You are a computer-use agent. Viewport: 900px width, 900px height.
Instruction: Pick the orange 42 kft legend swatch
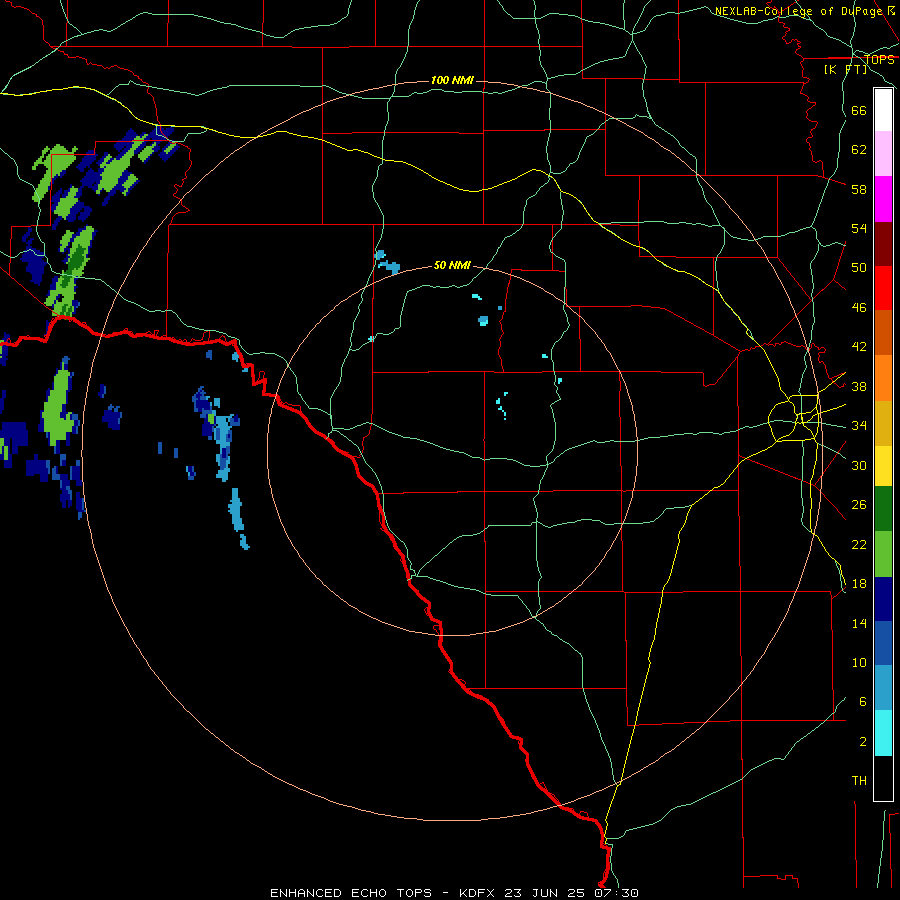point(883,378)
